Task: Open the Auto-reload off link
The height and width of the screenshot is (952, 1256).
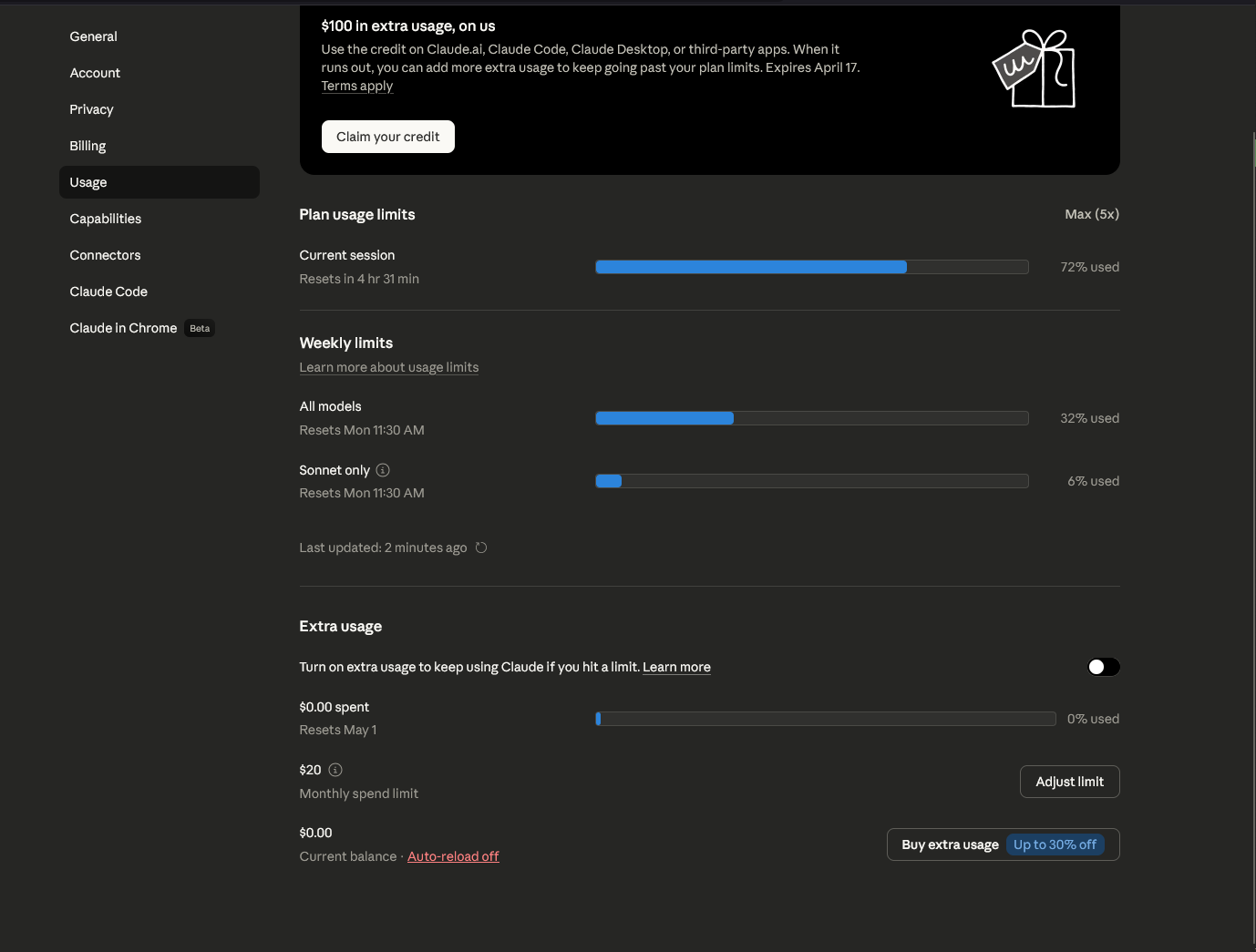Action: 453,856
